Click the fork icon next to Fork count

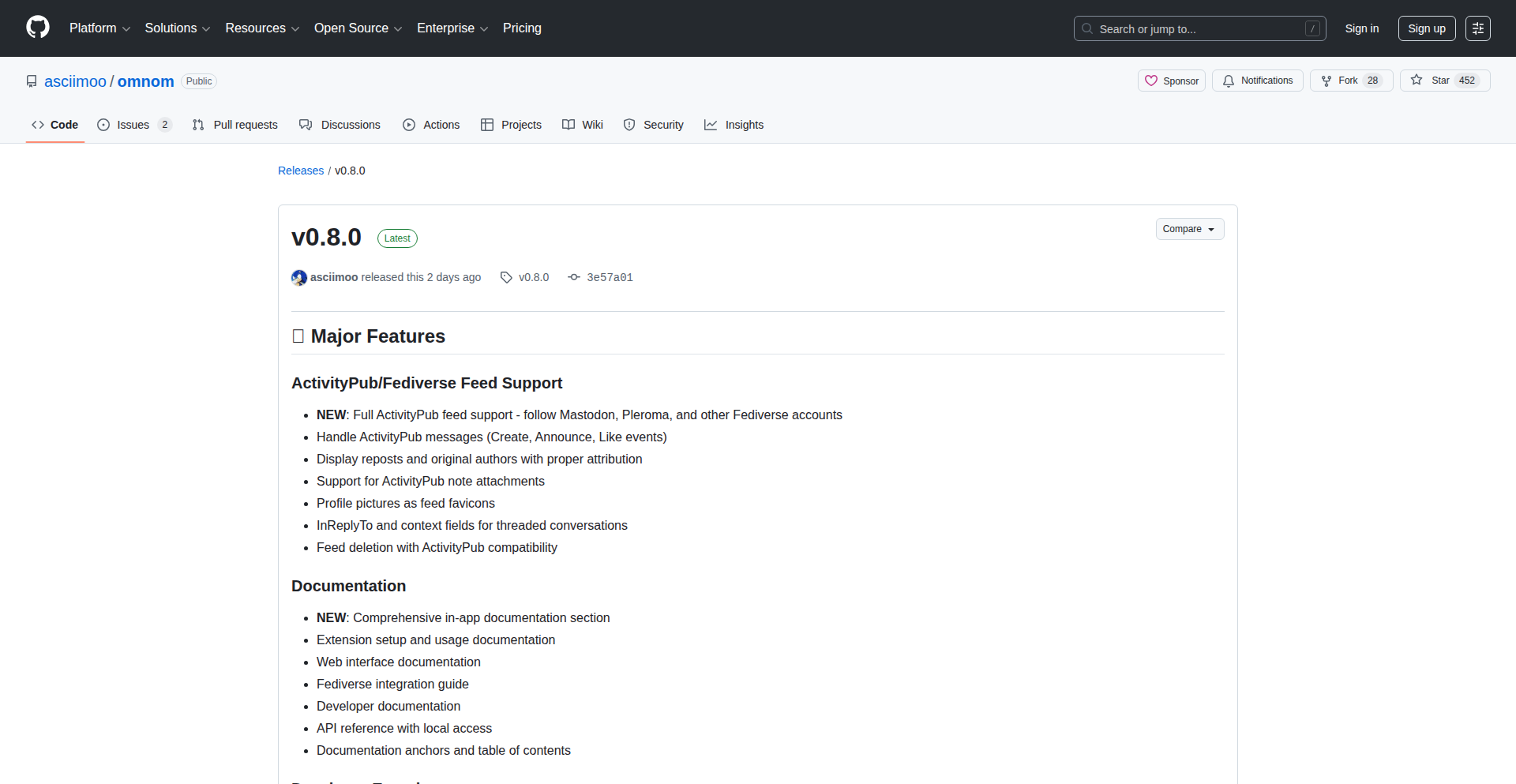1326,80
